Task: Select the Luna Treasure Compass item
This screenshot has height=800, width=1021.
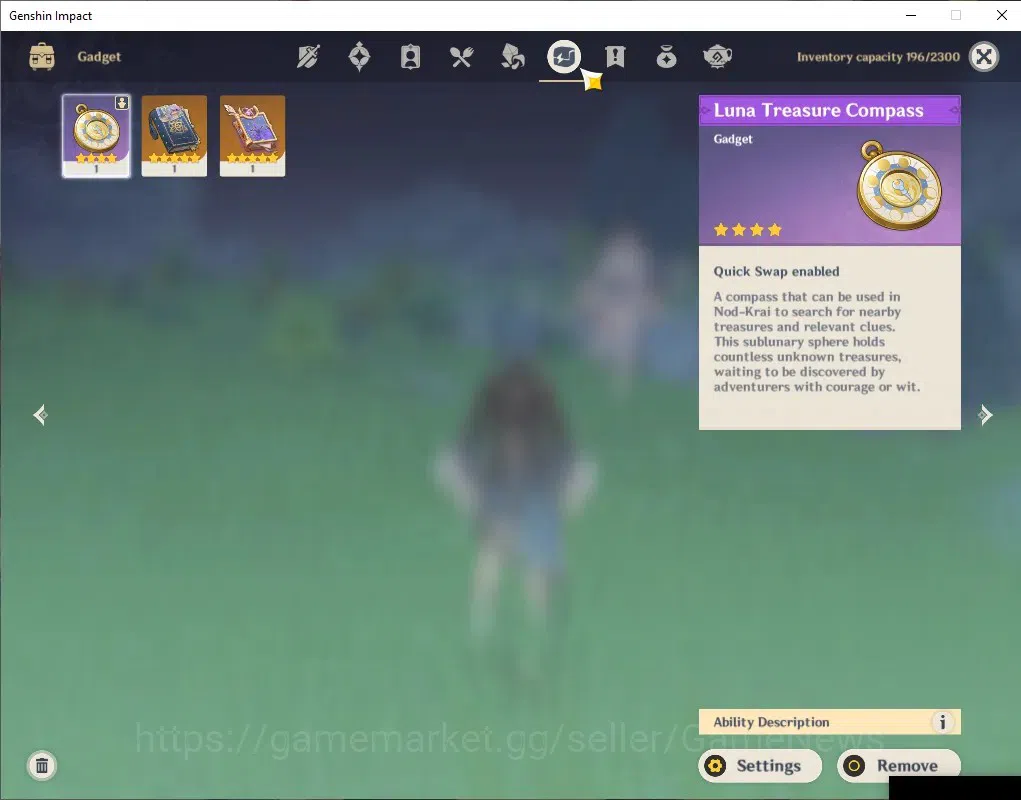Action: click(x=96, y=136)
